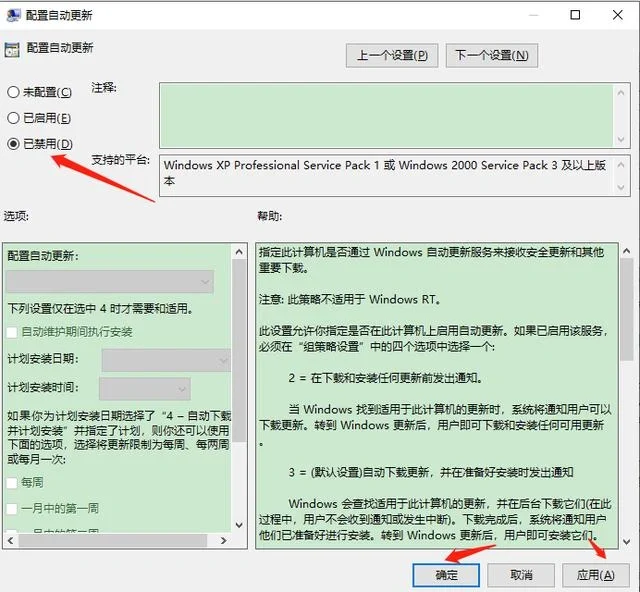Click the 帮助: label

click(x=269, y=216)
